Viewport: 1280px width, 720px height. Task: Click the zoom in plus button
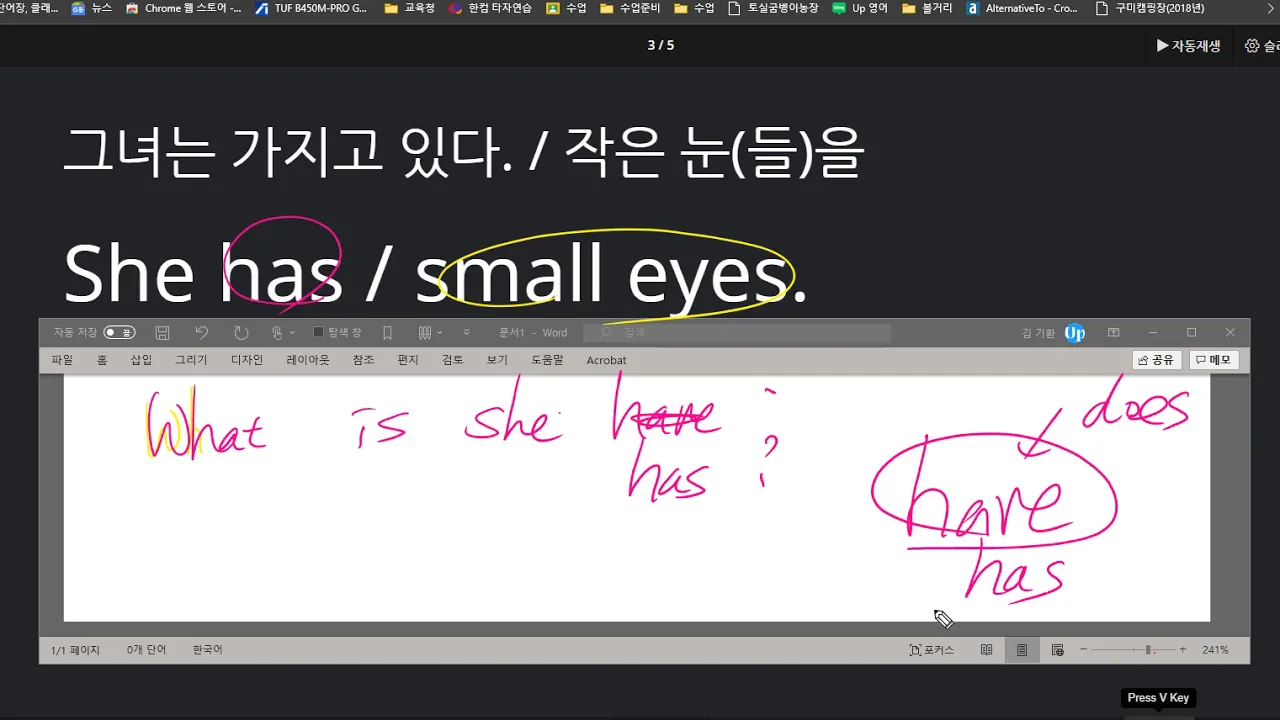[1182, 650]
